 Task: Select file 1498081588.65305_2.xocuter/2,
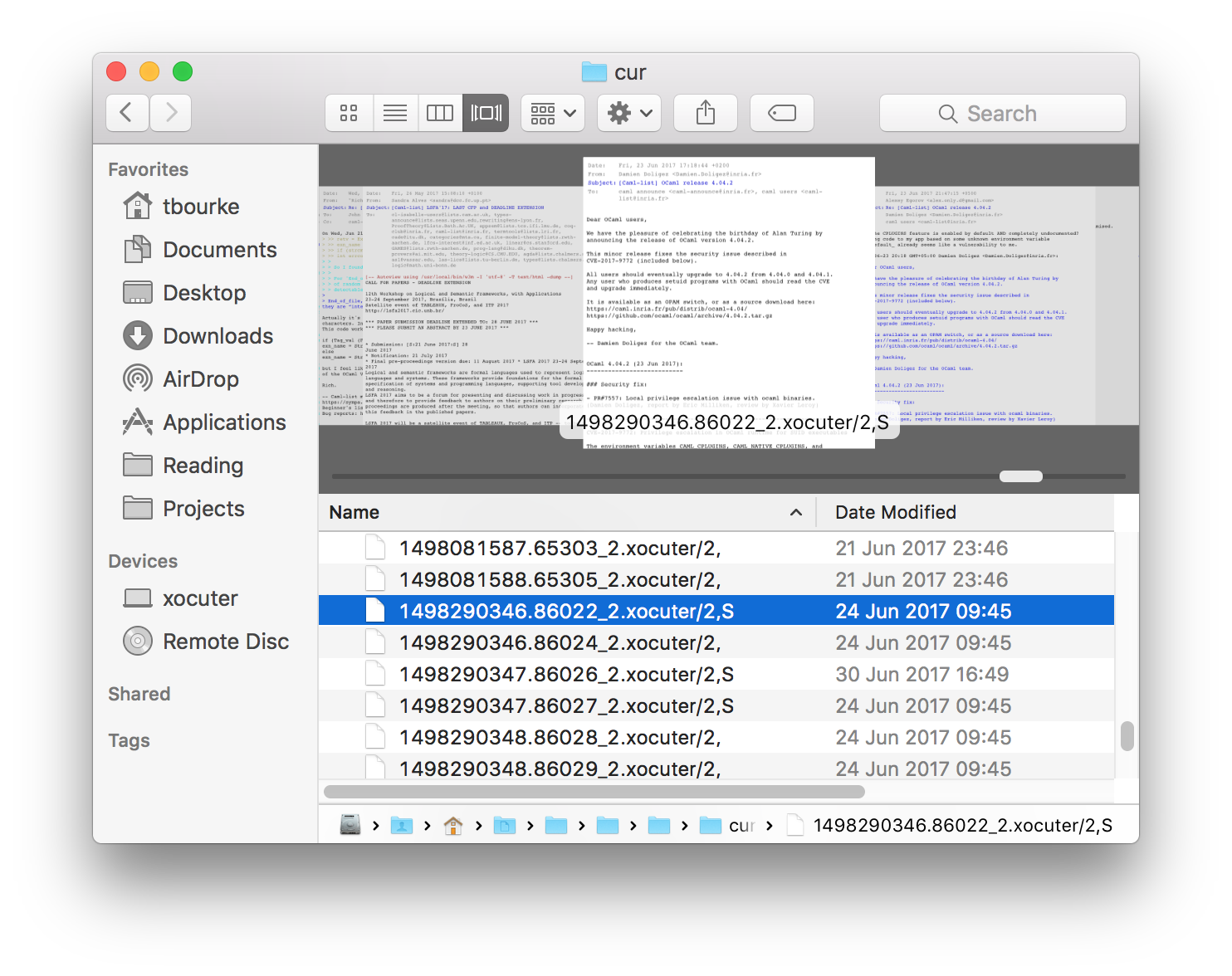tap(716, 579)
